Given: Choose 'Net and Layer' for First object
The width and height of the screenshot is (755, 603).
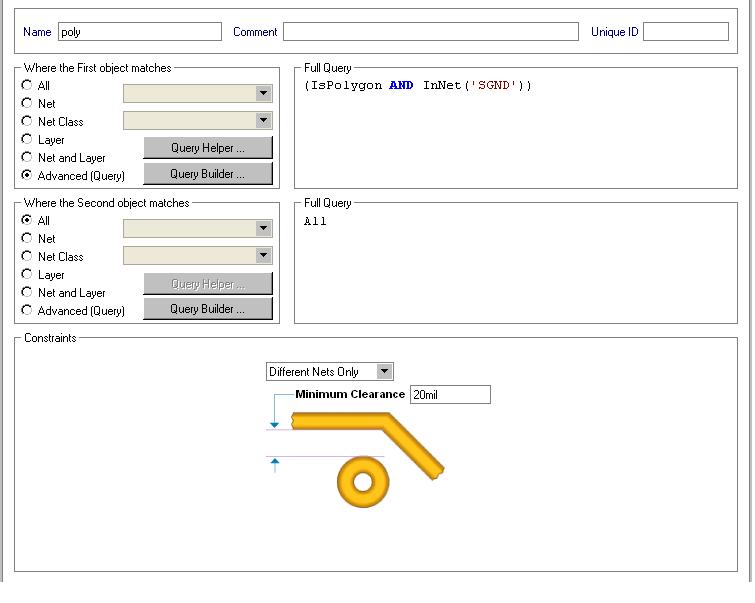Looking at the screenshot, I should tap(27, 157).
